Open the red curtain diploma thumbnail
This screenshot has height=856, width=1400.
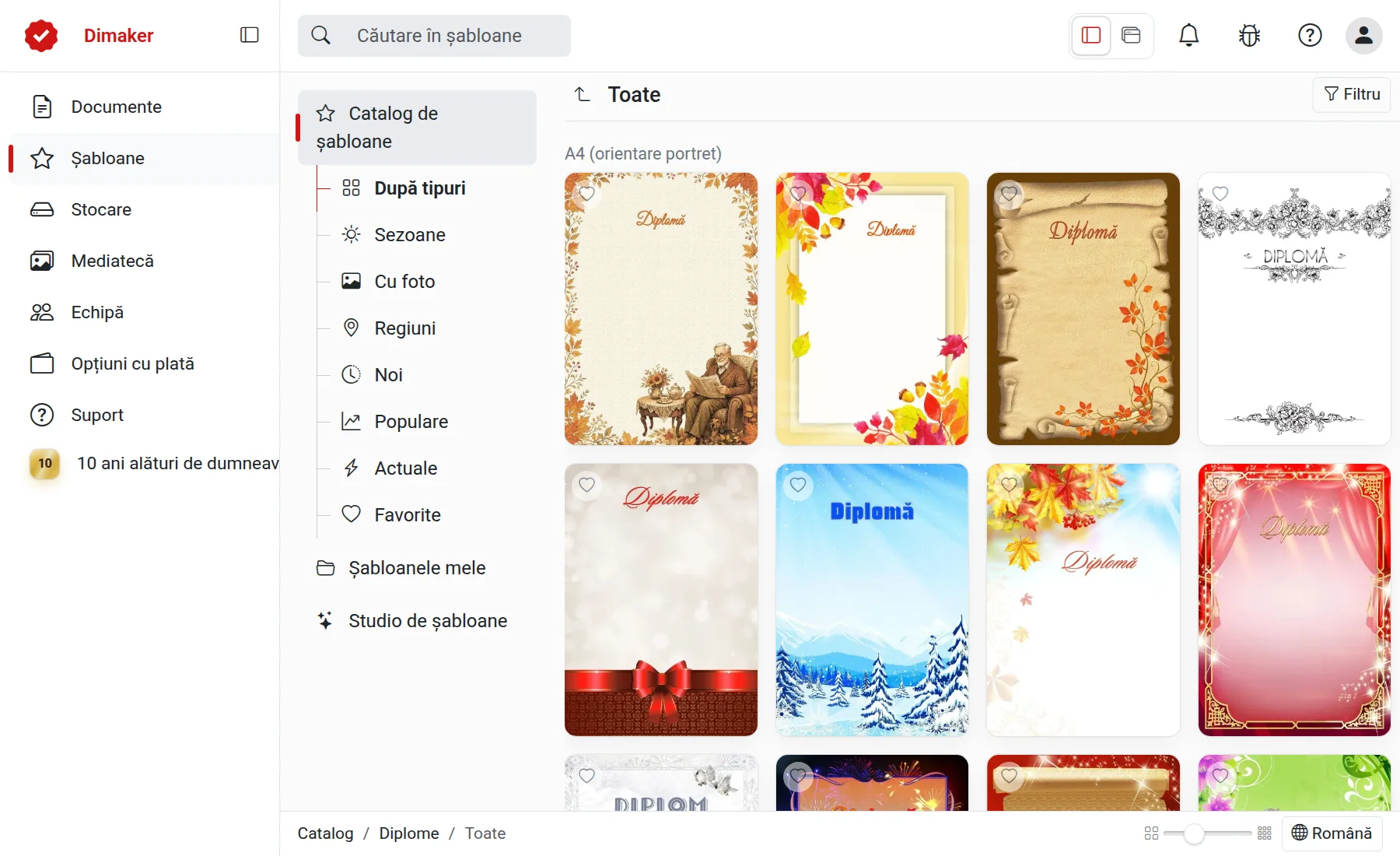pos(1294,600)
